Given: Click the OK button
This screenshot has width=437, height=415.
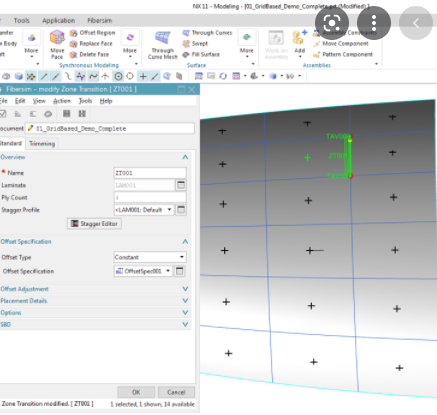Looking at the screenshot, I should tap(136, 392).
